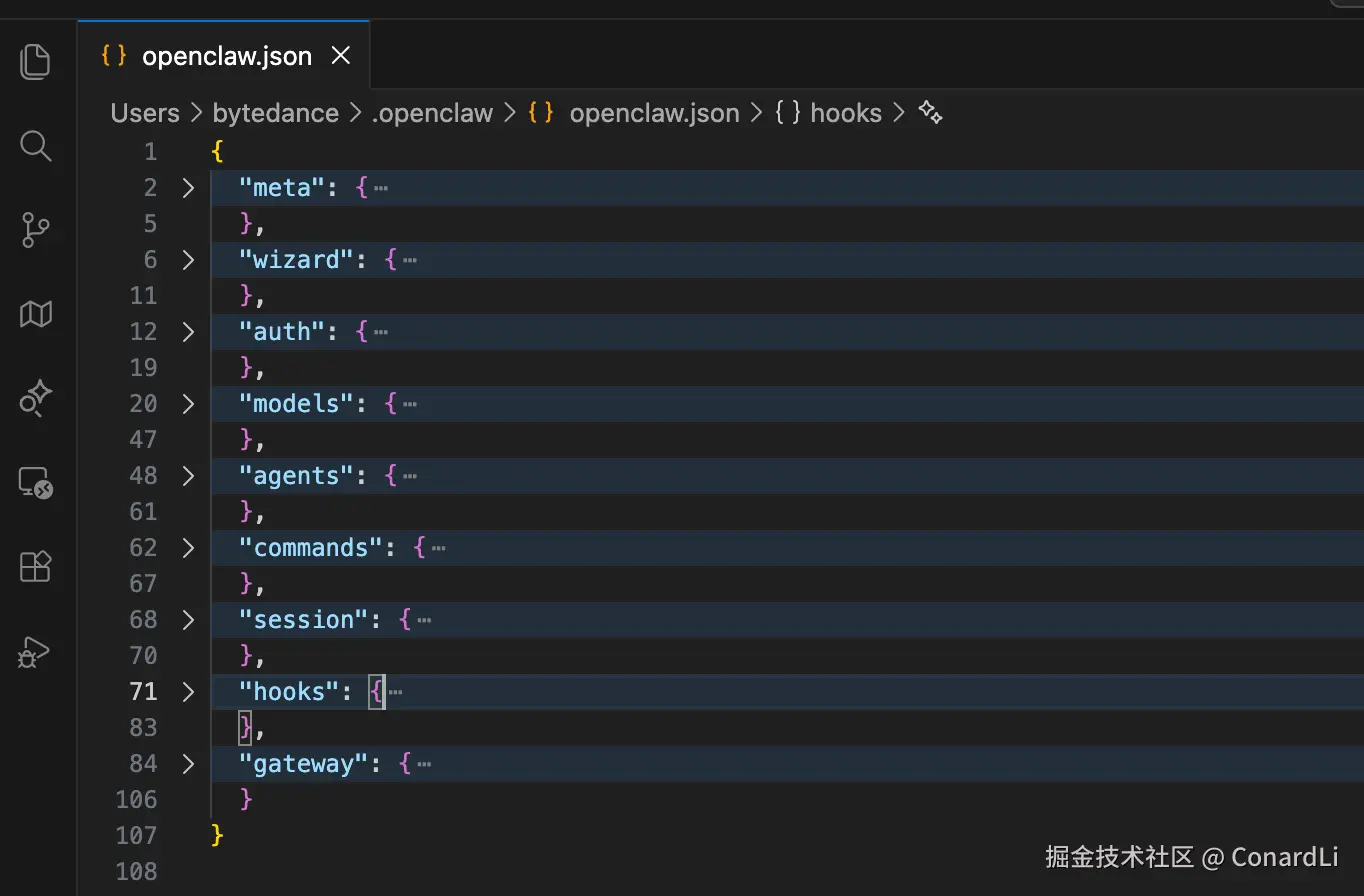Close the openclaw.json tab
This screenshot has height=896, width=1364.
341,56
